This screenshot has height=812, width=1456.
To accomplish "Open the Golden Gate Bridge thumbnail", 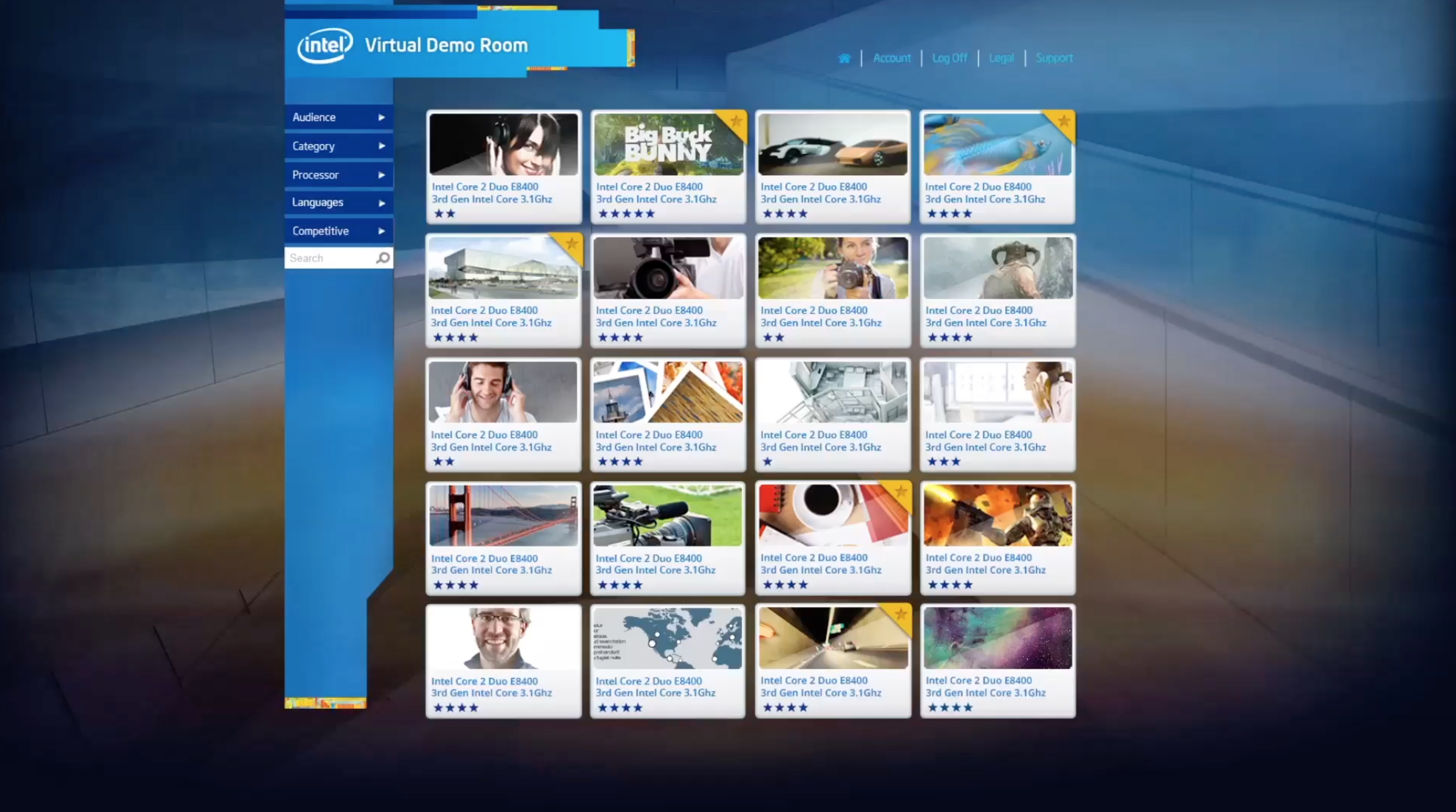I will click(x=503, y=516).
